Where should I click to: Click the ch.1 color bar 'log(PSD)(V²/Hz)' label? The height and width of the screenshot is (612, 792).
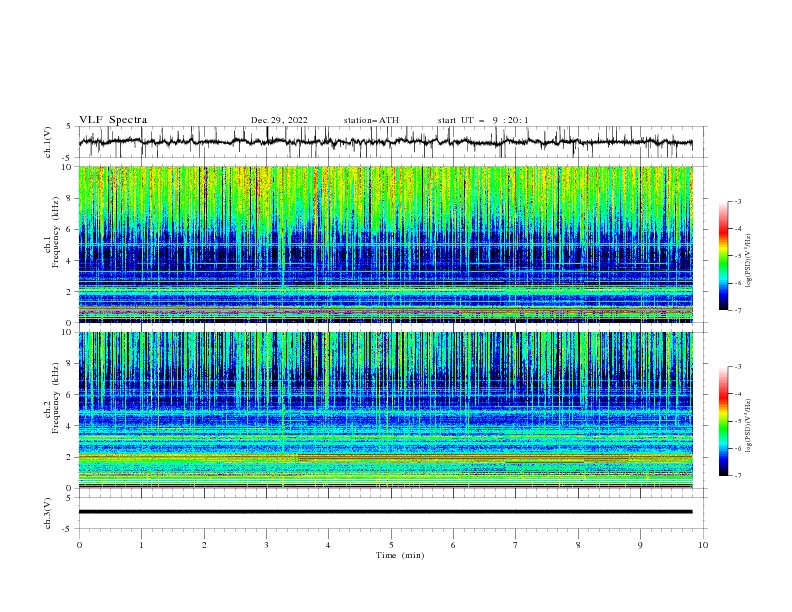tap(749, 261)
